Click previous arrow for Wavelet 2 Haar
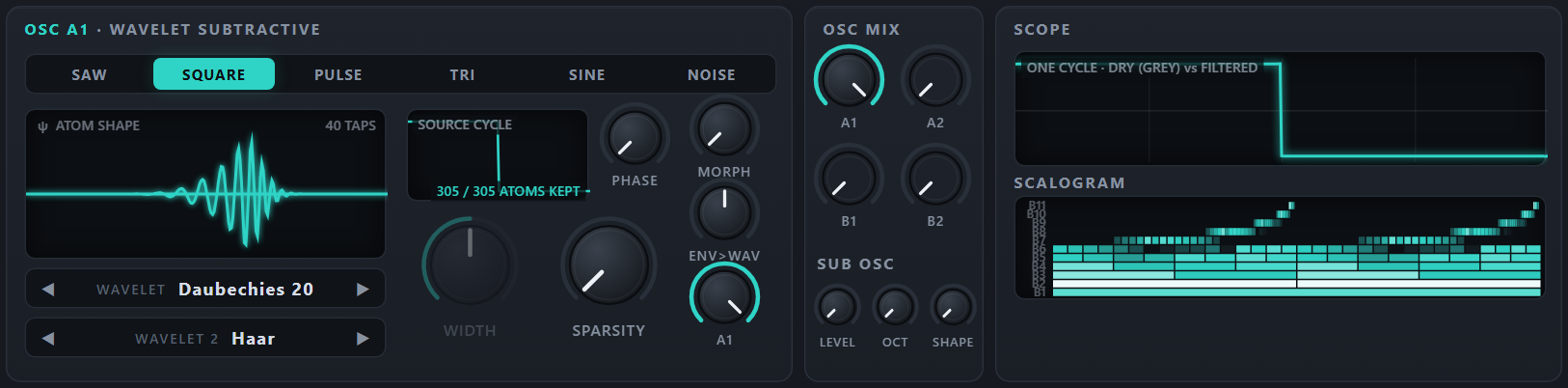Screen dimensions: 1568x388 (48, 338)
